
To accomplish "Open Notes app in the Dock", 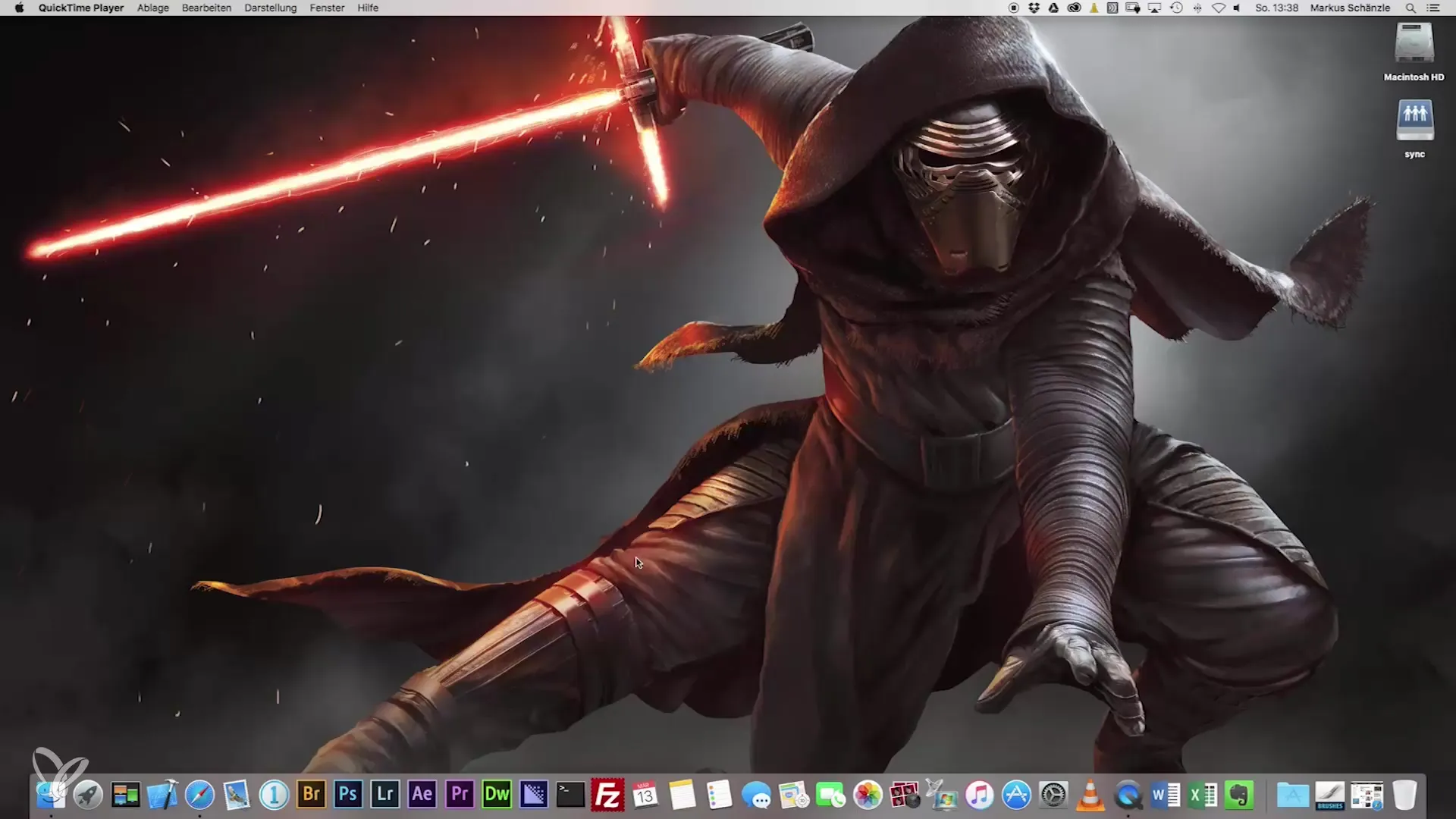I will (x=682, y=795).
